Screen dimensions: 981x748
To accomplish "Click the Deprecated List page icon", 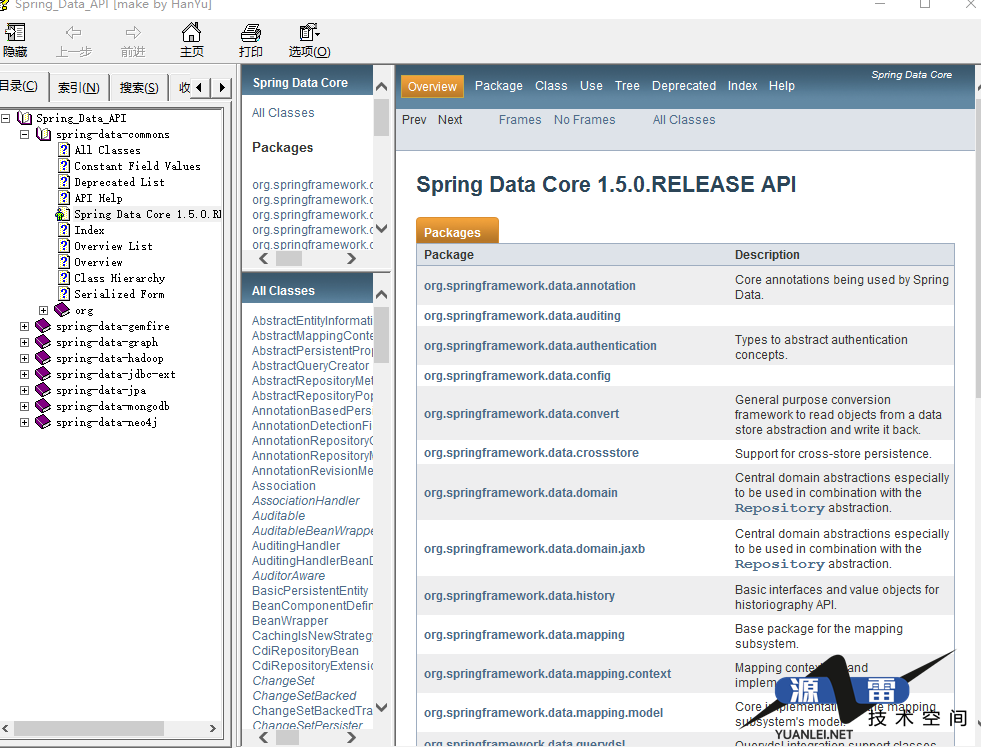I will click(64, 182).
